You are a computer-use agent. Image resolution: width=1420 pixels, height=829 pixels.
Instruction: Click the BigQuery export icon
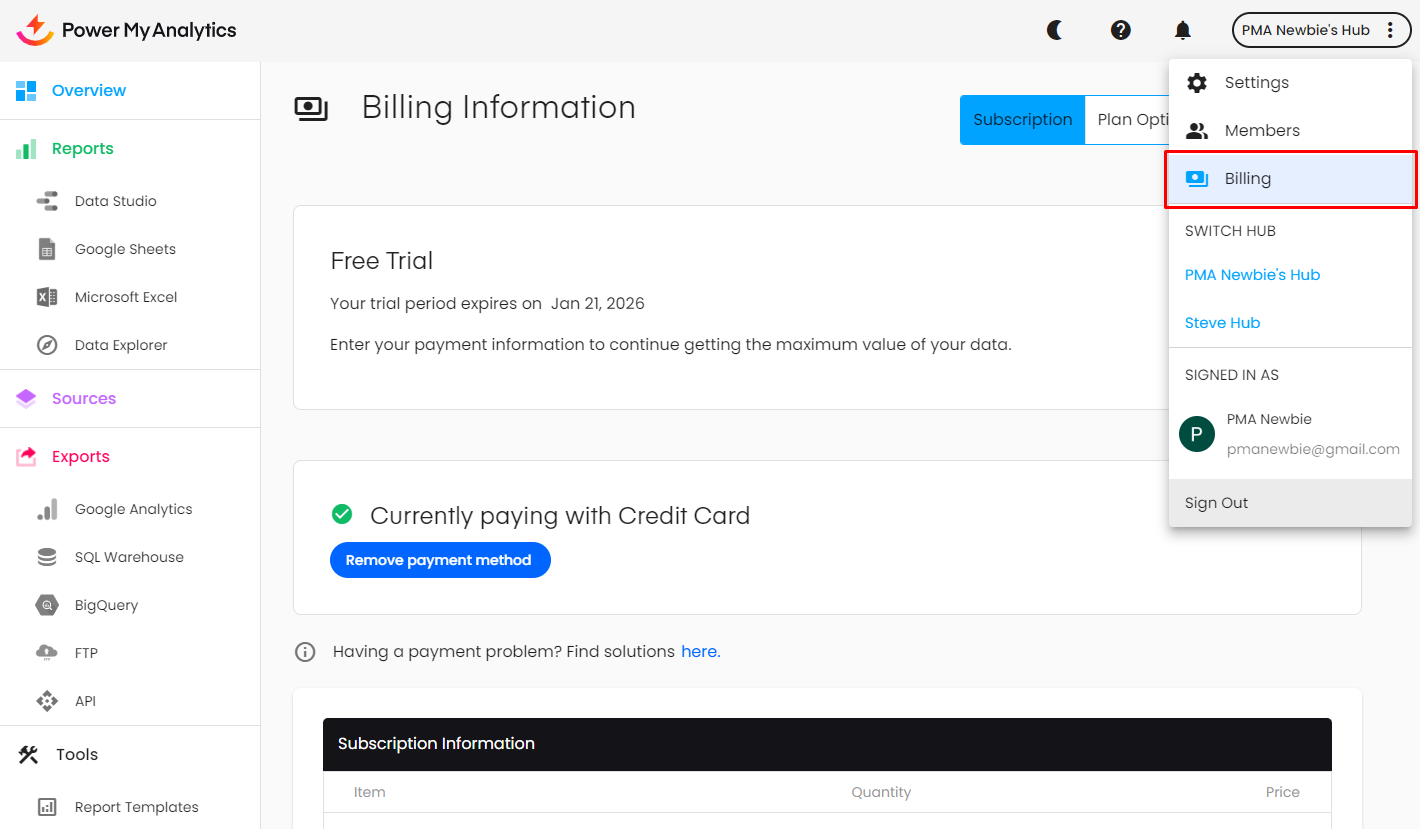click(47, 605)
